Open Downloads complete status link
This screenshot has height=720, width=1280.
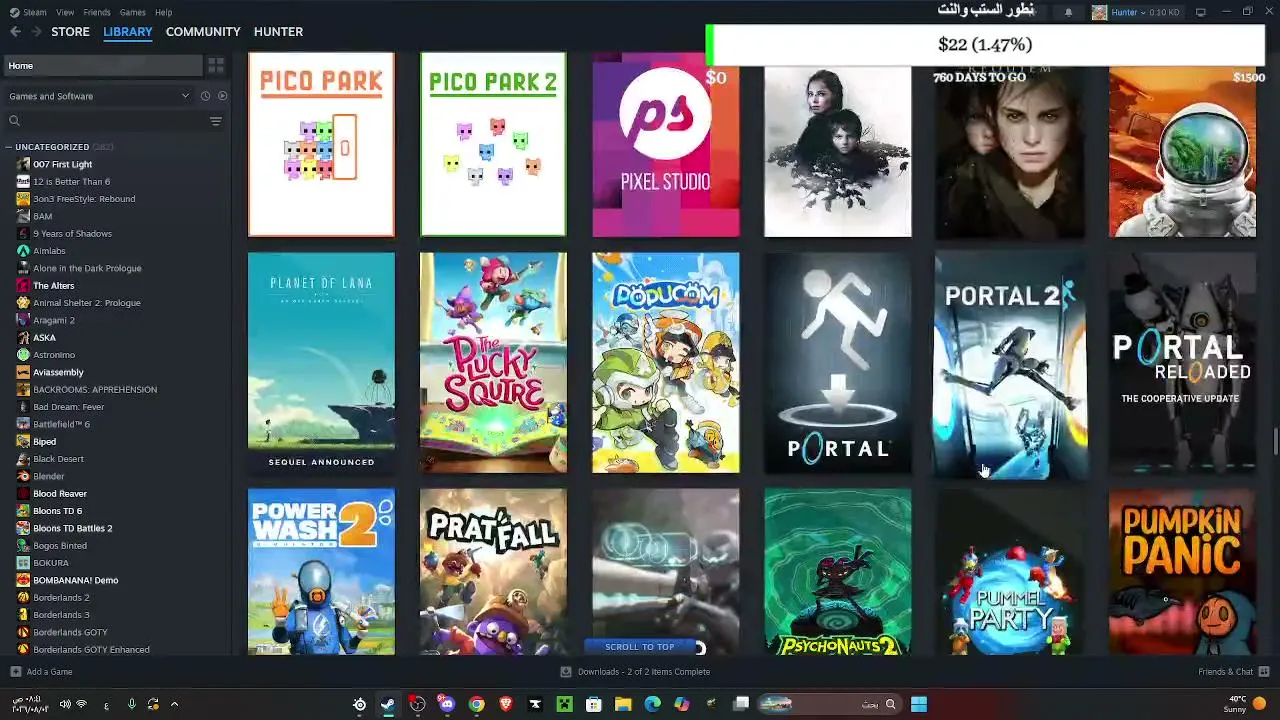click(x=644, y=672)
